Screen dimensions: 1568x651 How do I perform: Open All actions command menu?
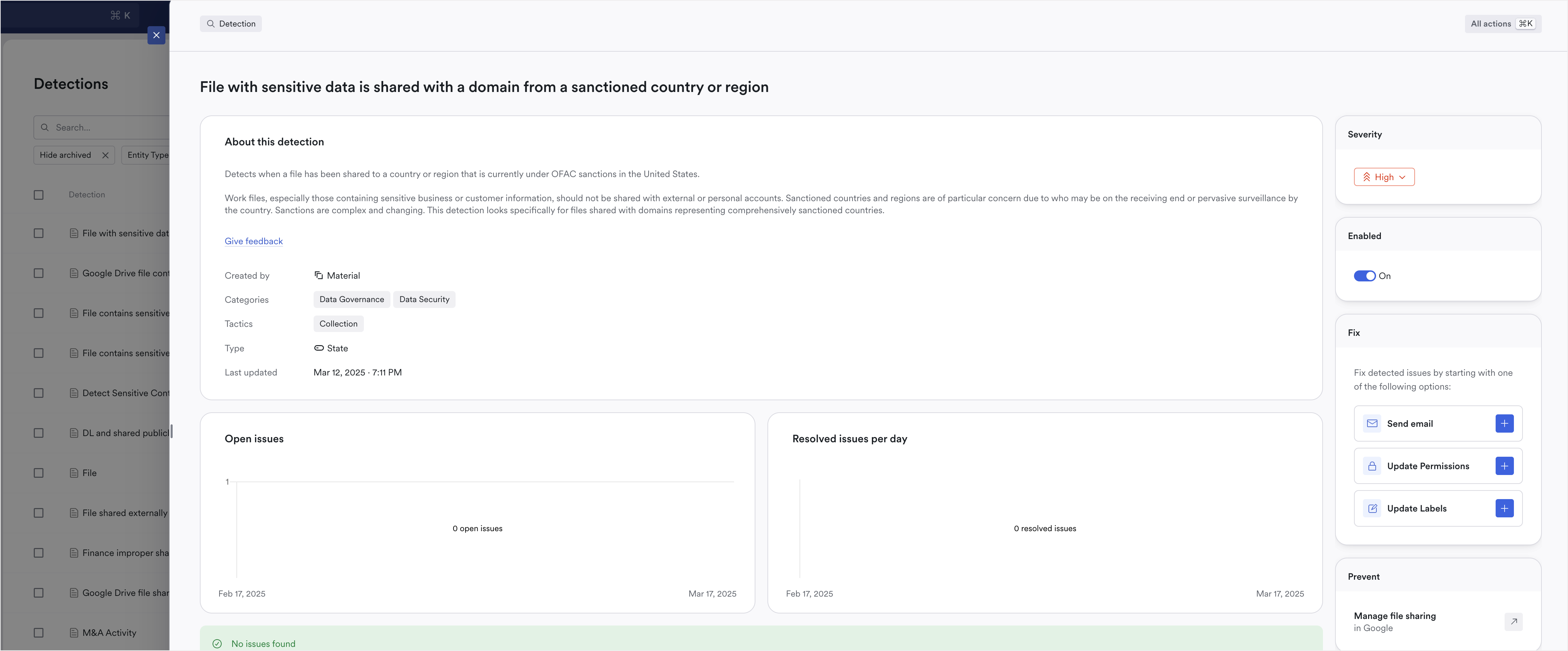tap(1502, 24)
